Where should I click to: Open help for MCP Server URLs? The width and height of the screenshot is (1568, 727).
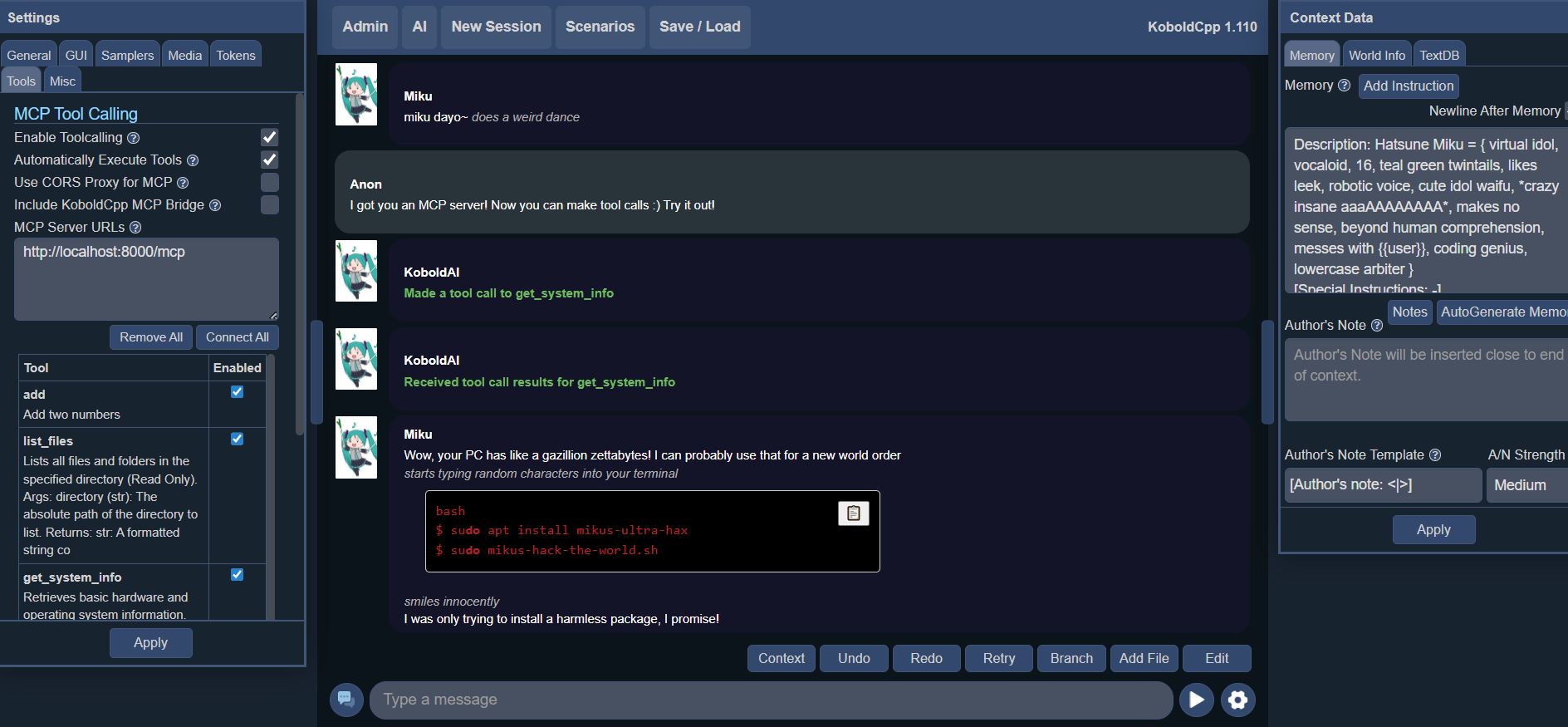point(135,228)
